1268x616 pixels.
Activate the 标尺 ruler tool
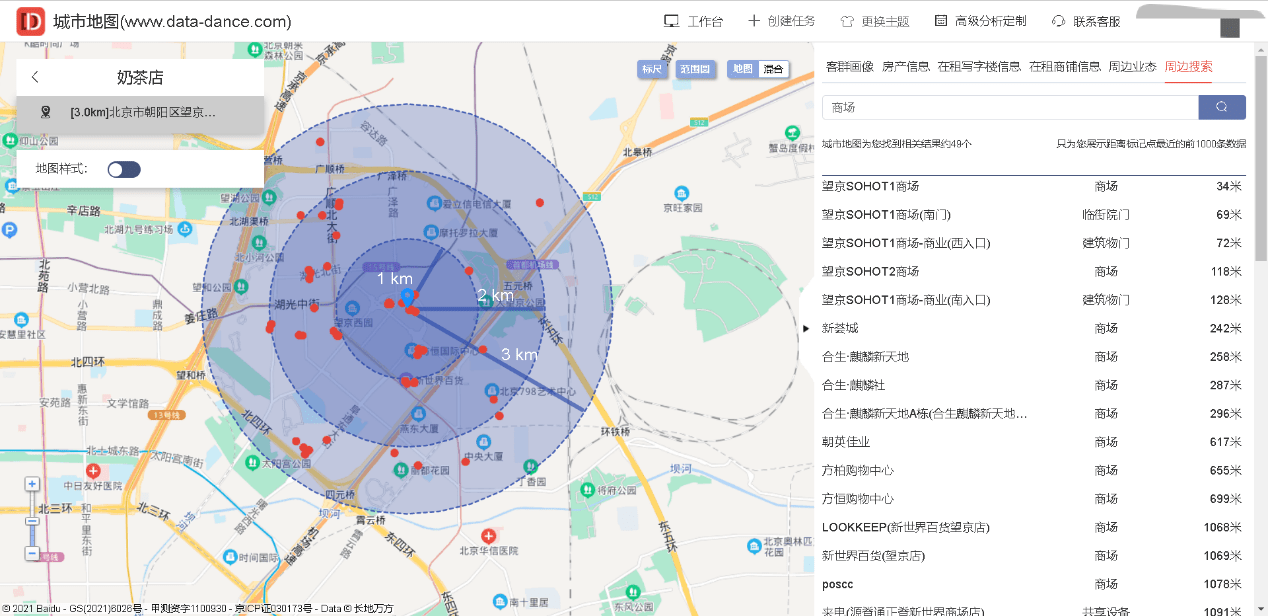[x=652, y=69]
